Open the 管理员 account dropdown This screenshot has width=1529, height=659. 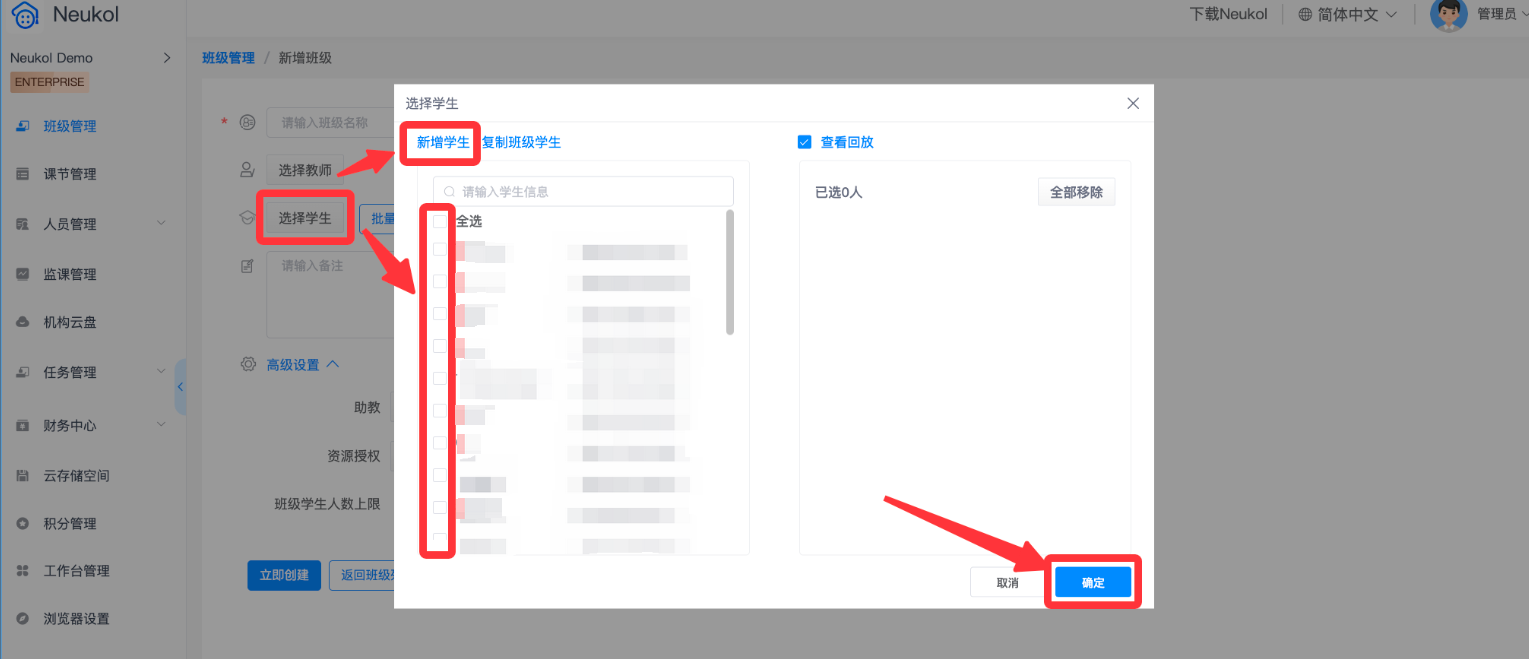pos(1503,14)
